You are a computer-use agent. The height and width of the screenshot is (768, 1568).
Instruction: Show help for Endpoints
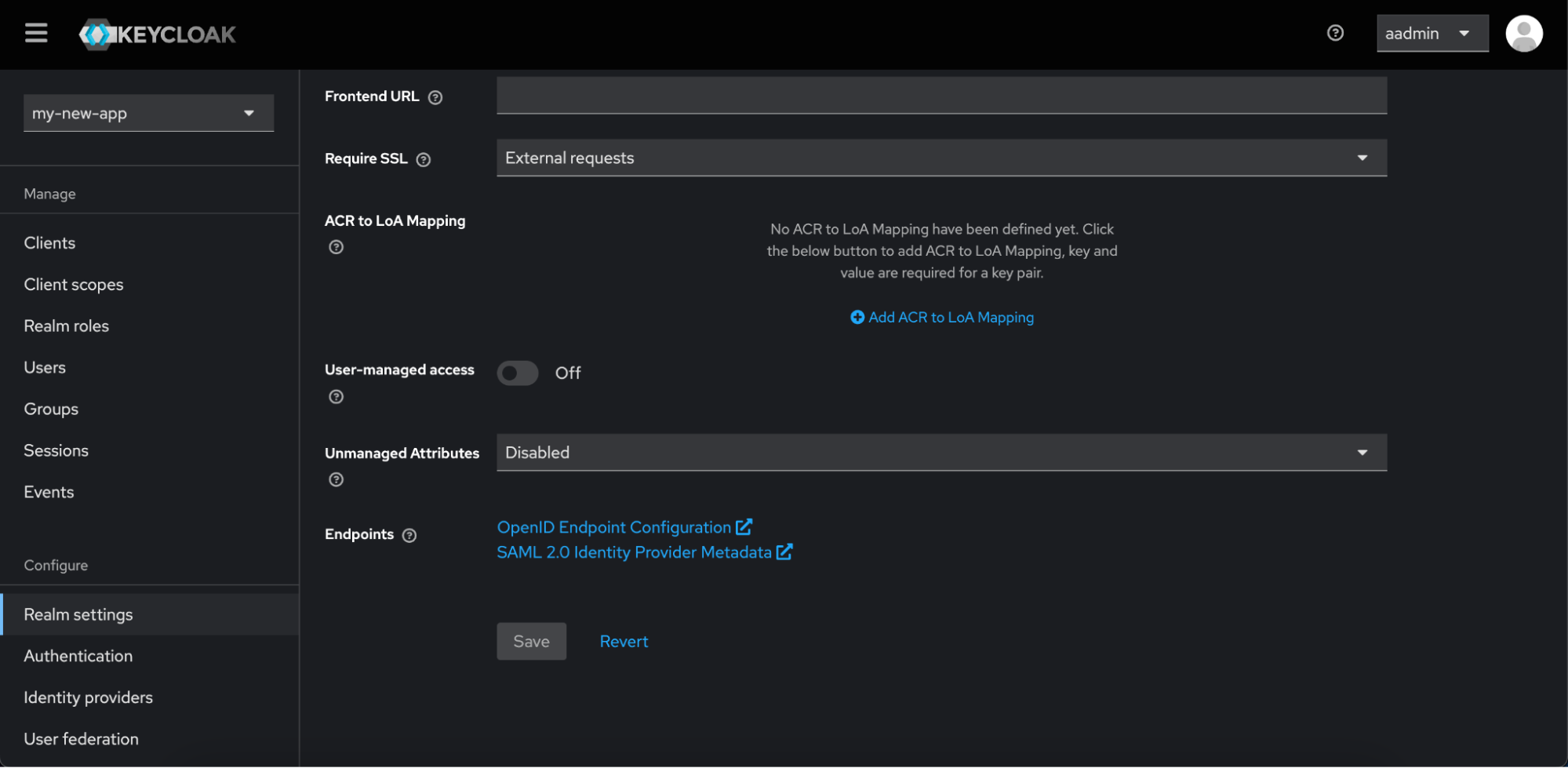(x=409, y=536)
